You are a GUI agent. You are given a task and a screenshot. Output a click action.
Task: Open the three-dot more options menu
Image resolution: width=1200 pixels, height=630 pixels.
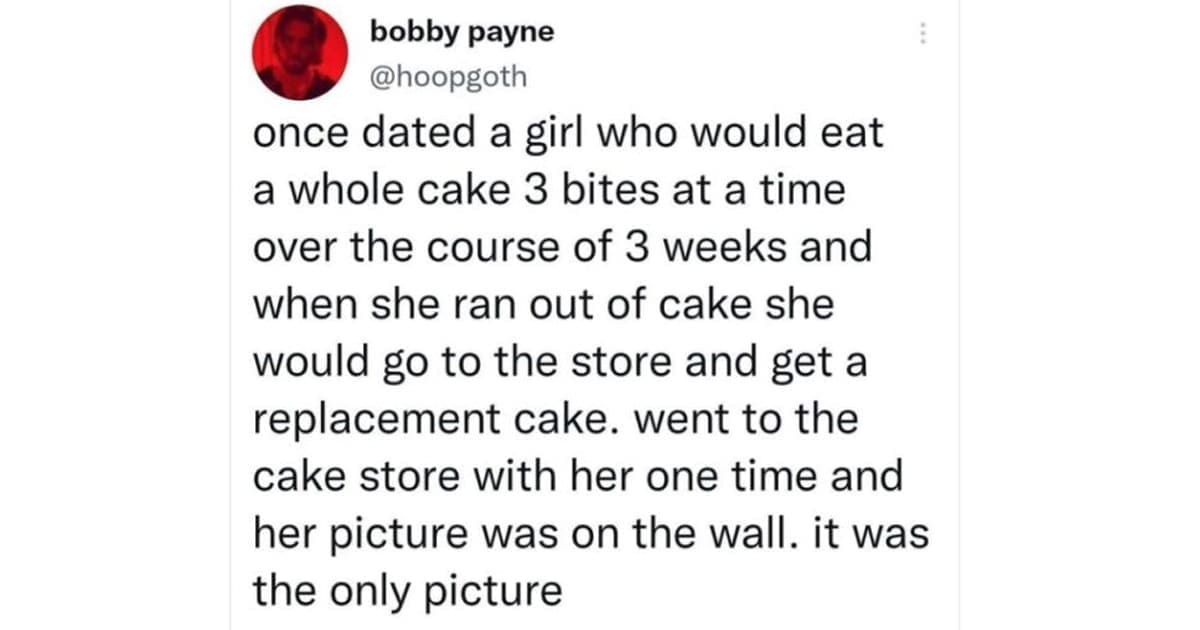922,35
